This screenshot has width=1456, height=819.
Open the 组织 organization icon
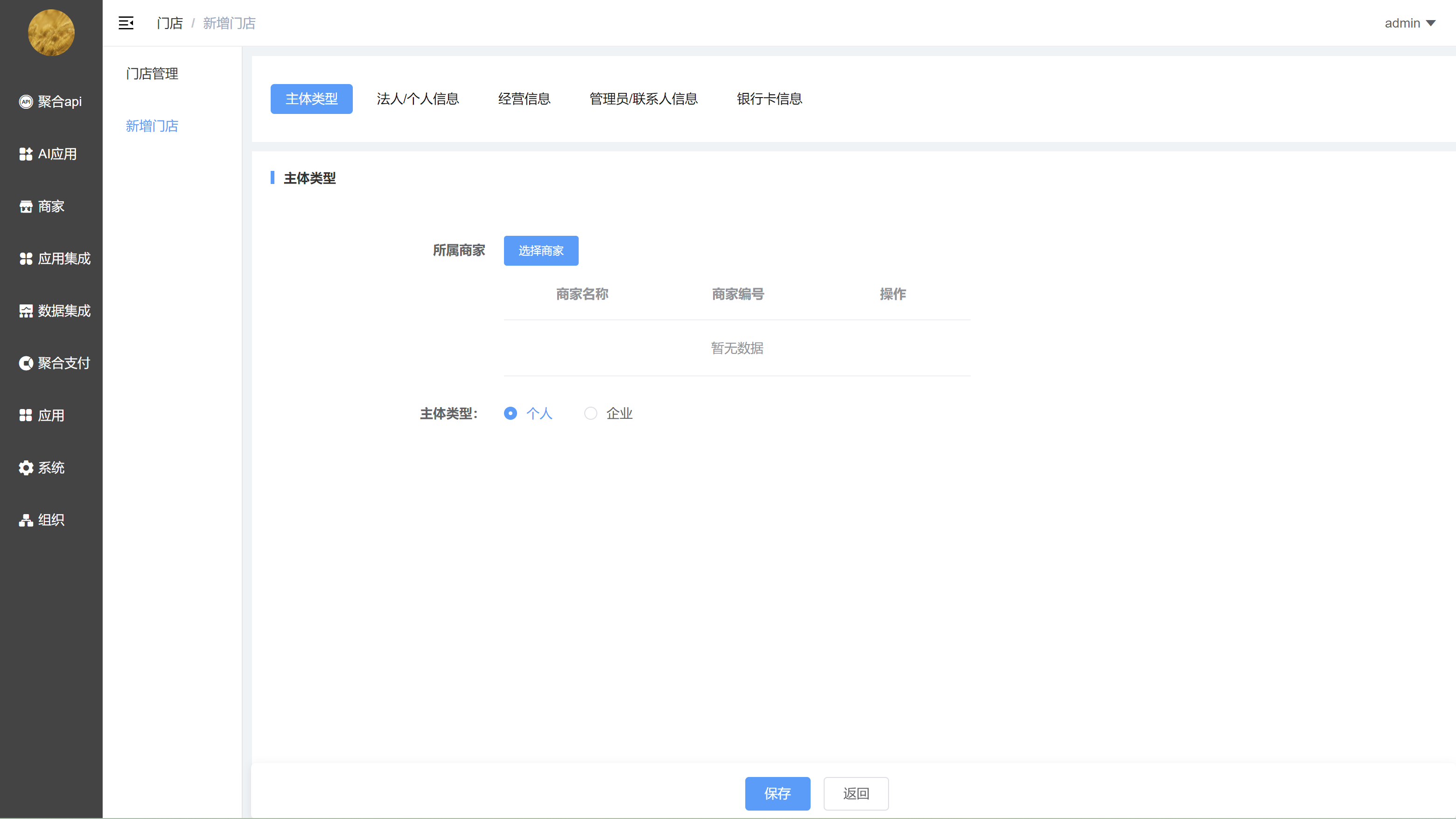[26, 520]
